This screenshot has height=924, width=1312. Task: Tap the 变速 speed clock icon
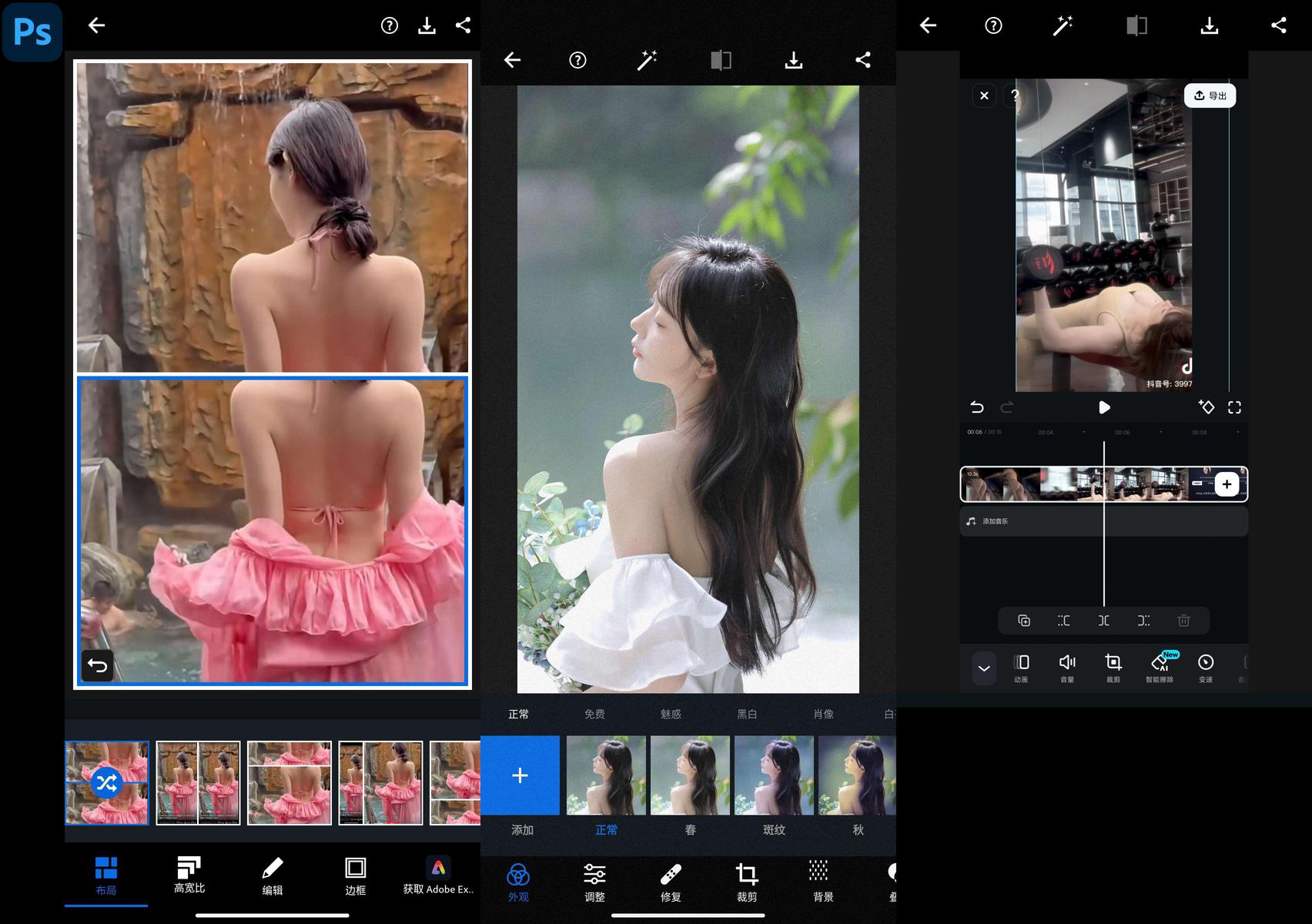coord(1206,666)
